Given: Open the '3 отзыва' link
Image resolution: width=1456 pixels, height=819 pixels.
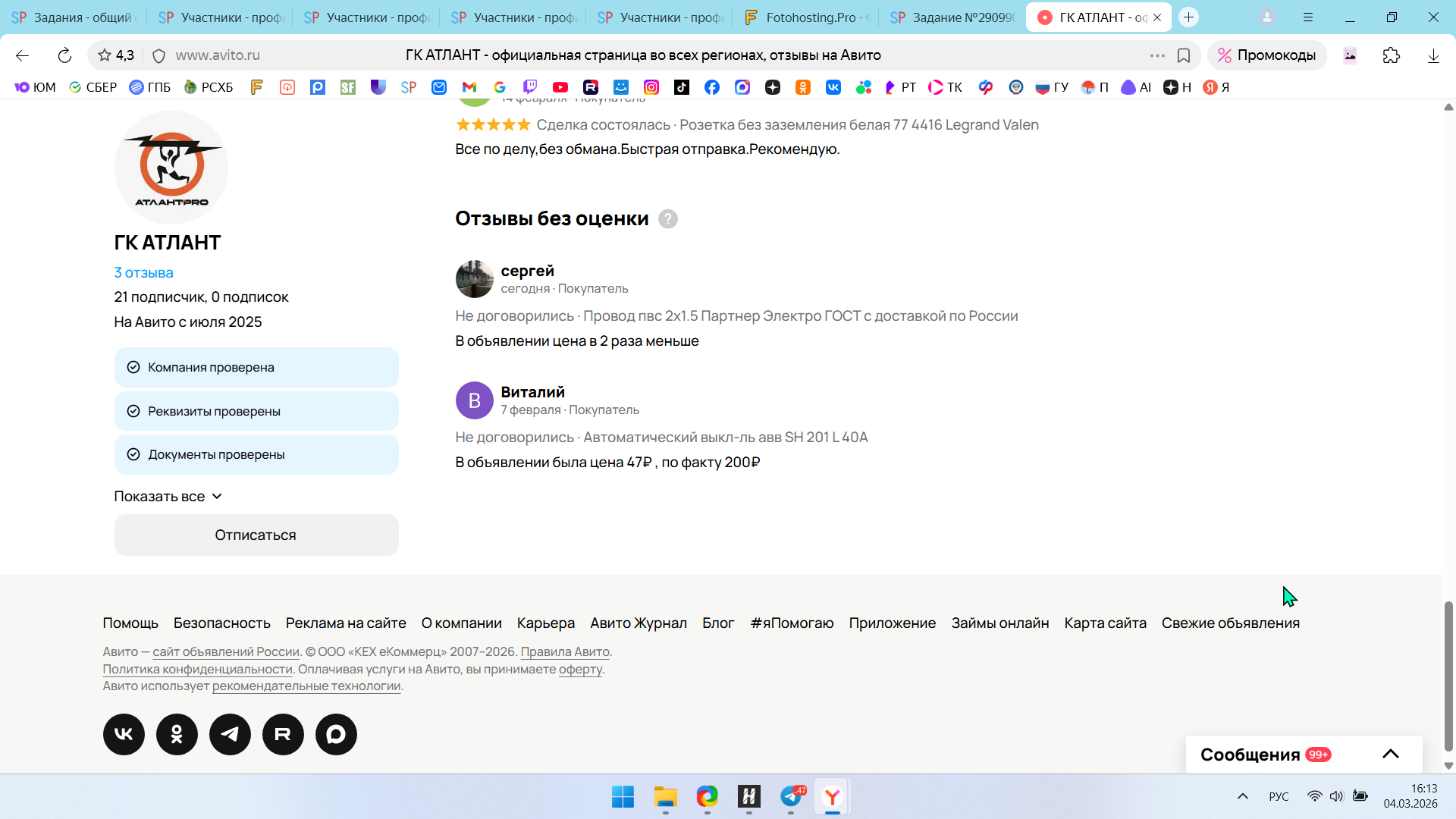Looking at the screenshot, I should [x=143, y=273].
